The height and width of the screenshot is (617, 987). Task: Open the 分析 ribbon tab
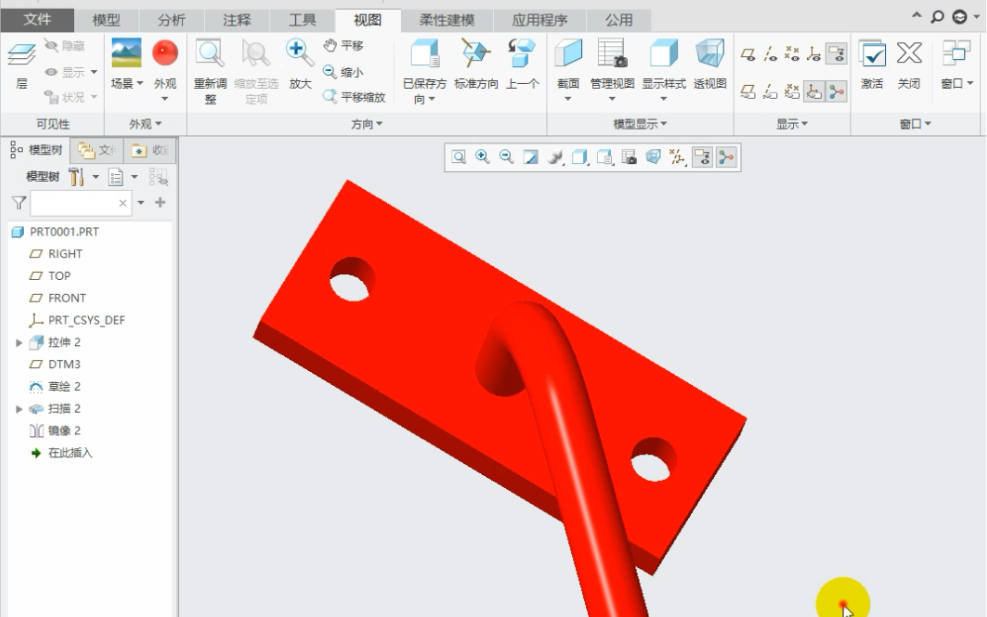(171, 20)
